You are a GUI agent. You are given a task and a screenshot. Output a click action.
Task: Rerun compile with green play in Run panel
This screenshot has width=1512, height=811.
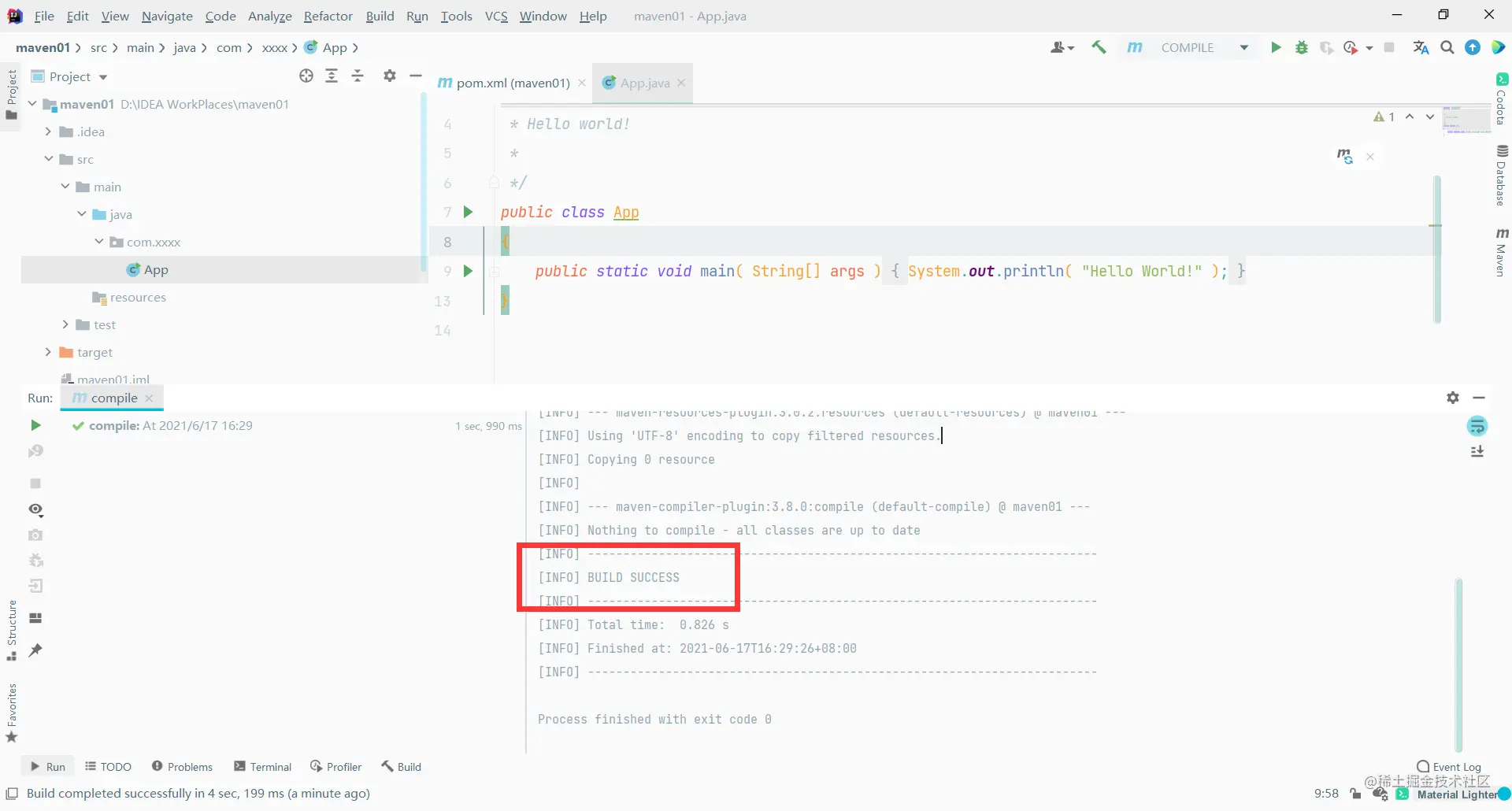tap(35, 425)
